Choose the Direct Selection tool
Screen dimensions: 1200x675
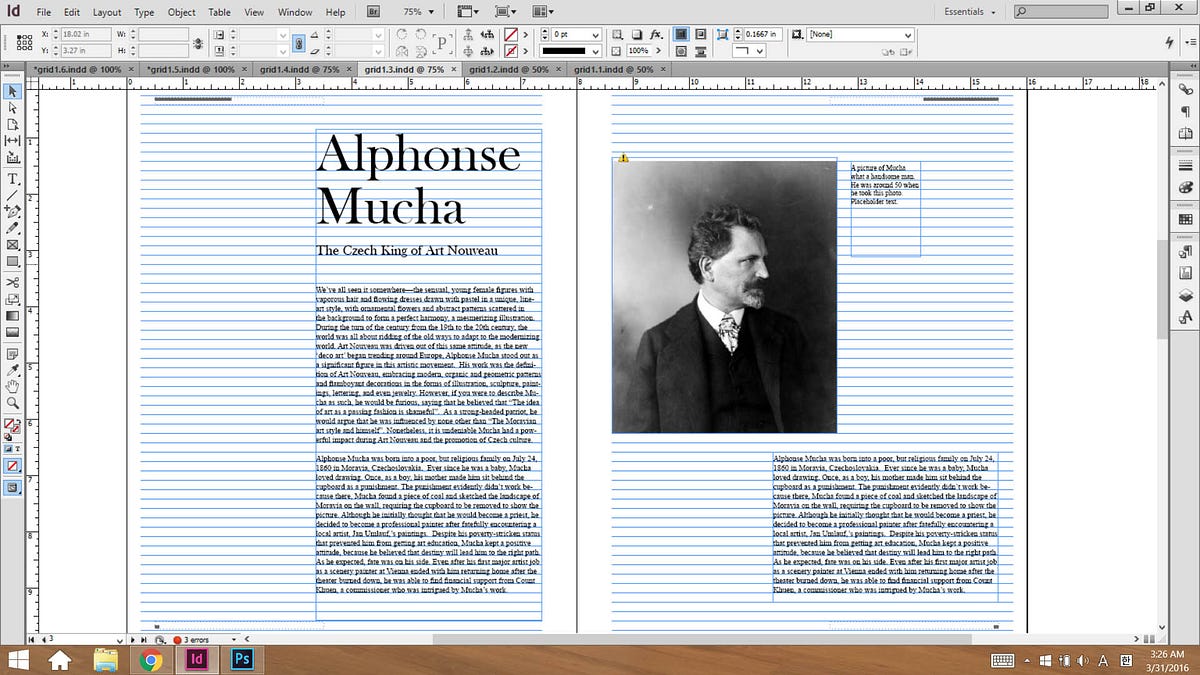pos(13,107)
